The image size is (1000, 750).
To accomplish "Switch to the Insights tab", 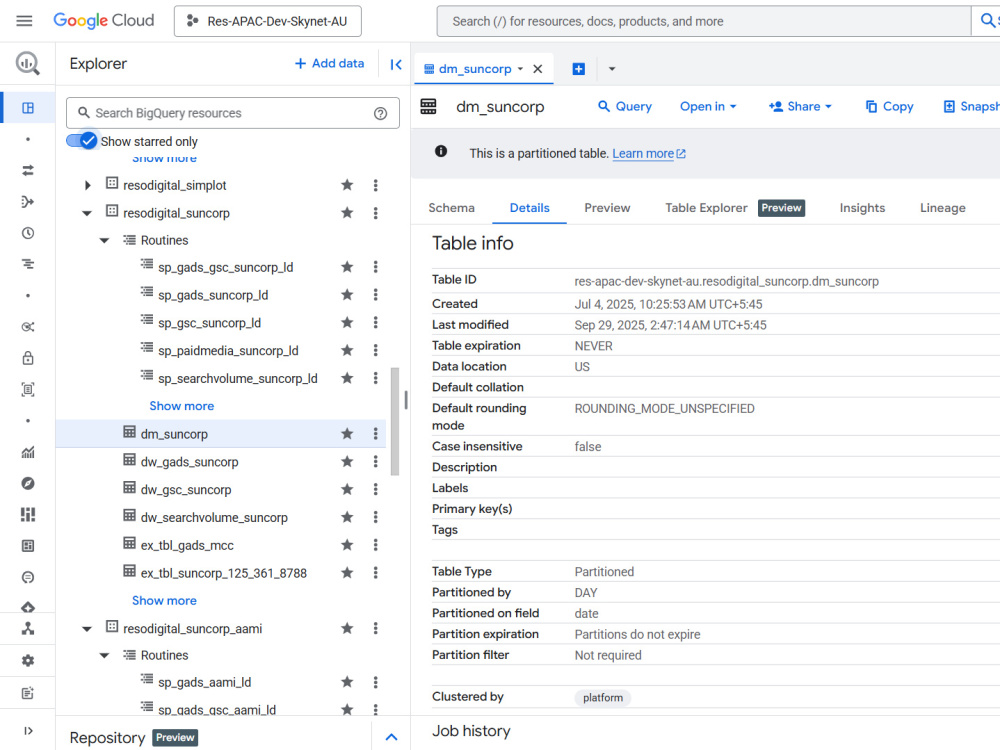I will click(862, 208).
